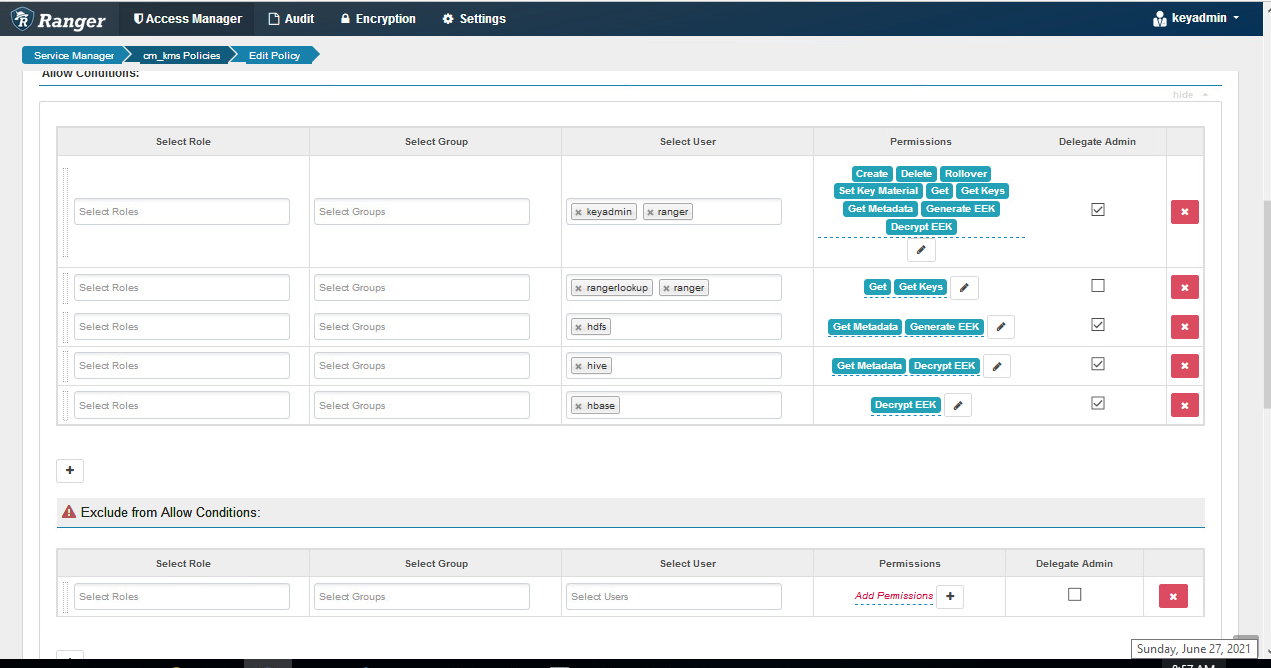
Task: Switch to the Audit section
Action: (291, 17)
